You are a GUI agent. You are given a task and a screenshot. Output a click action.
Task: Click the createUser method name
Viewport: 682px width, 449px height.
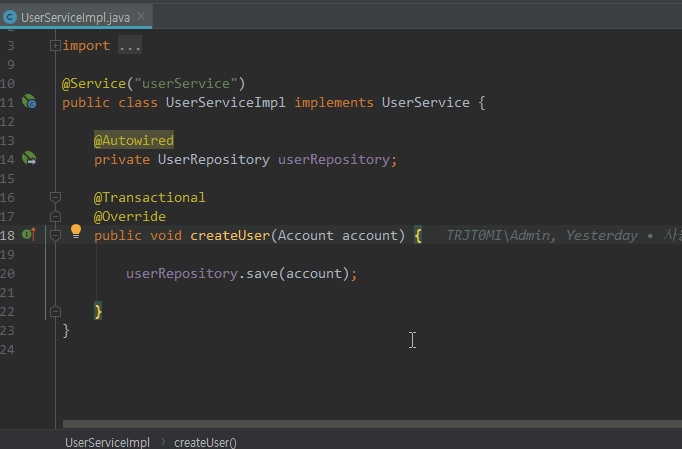230,235
